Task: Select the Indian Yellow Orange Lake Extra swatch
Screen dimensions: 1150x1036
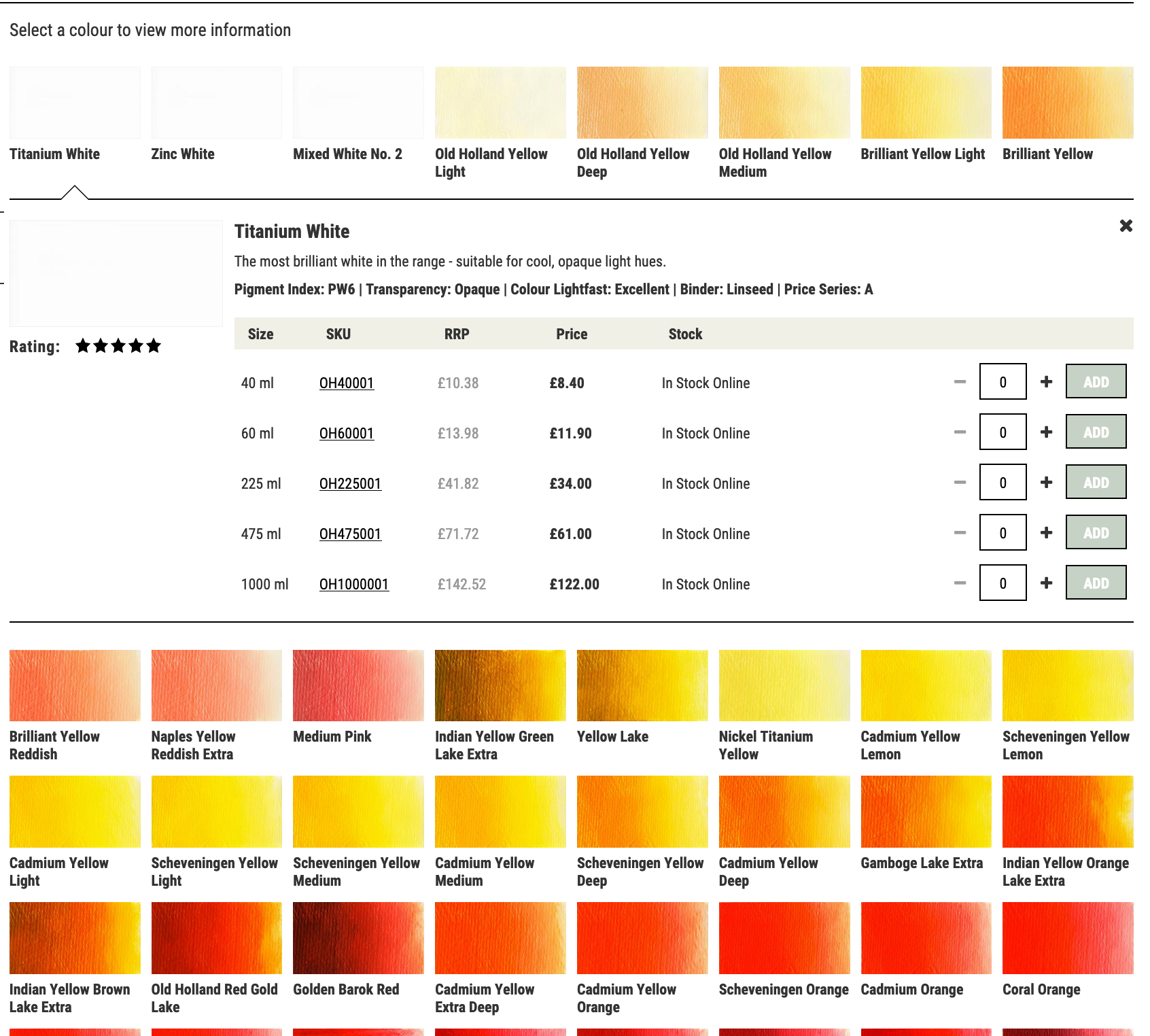Action: click(1068, 812)
